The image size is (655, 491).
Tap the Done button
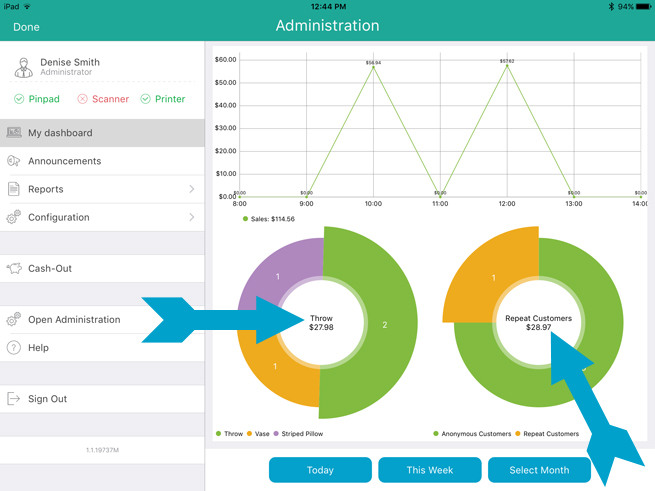[26, 27]
